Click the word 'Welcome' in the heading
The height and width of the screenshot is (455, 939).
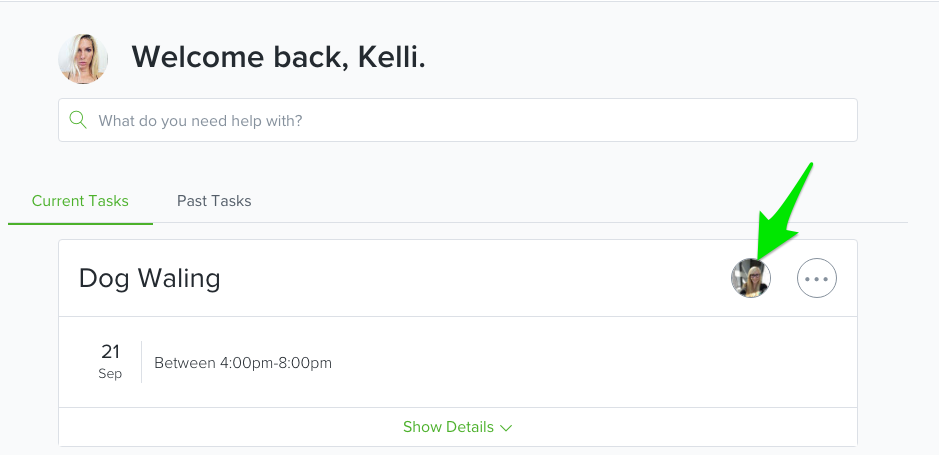click(198, 57)
